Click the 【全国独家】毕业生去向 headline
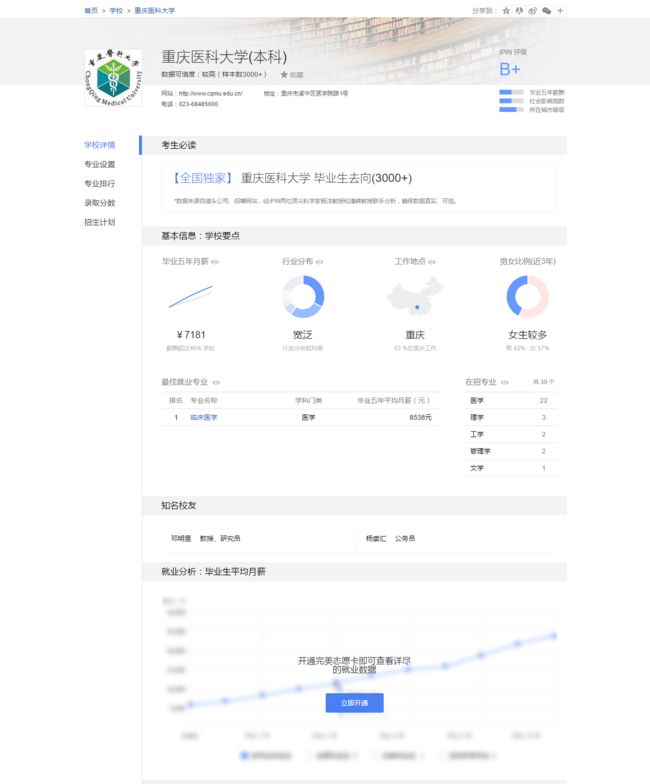This screenshot has width=650, height=784. 292,178
